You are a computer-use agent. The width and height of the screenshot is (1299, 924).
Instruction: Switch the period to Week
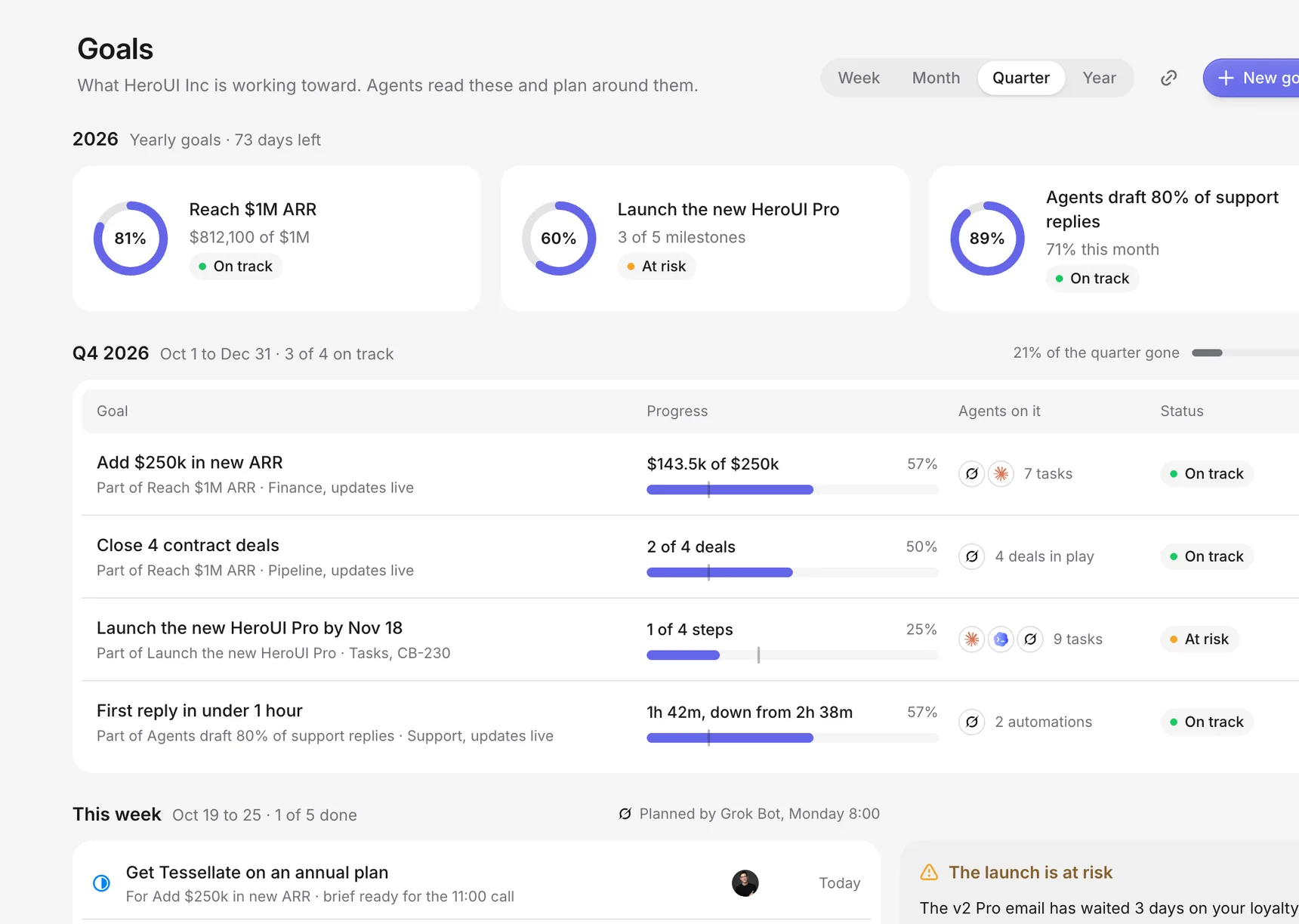pos(859,78)
